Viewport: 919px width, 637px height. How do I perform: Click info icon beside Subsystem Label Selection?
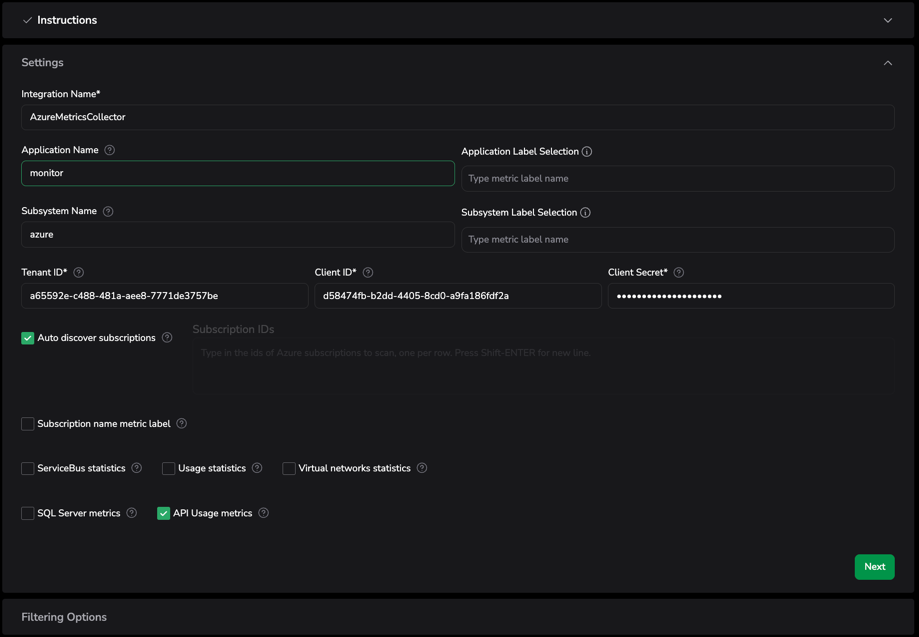coord(585,213)
